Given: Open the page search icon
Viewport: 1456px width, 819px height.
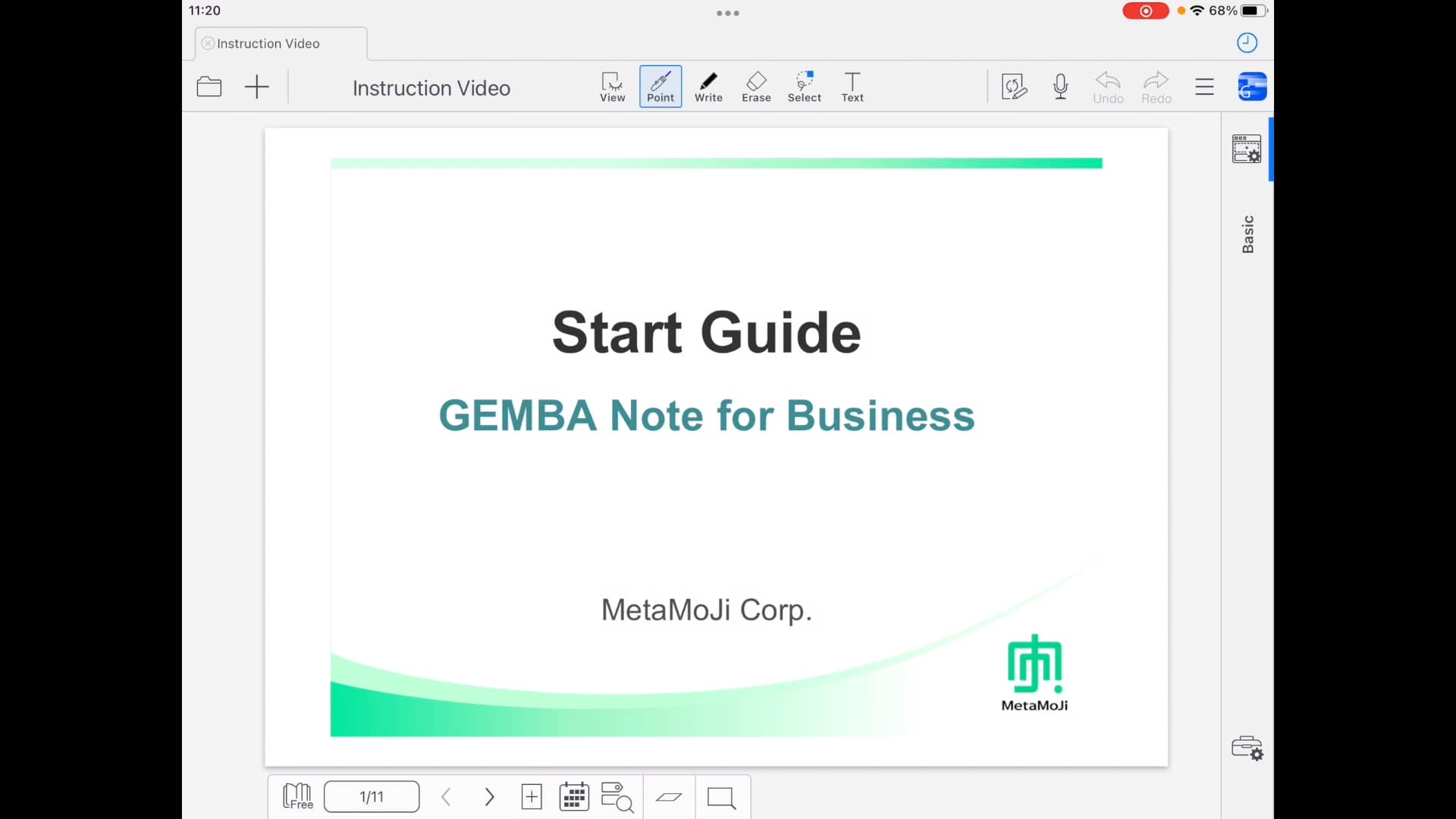Looking at the screenshot, I should click(x=617, y=797).
